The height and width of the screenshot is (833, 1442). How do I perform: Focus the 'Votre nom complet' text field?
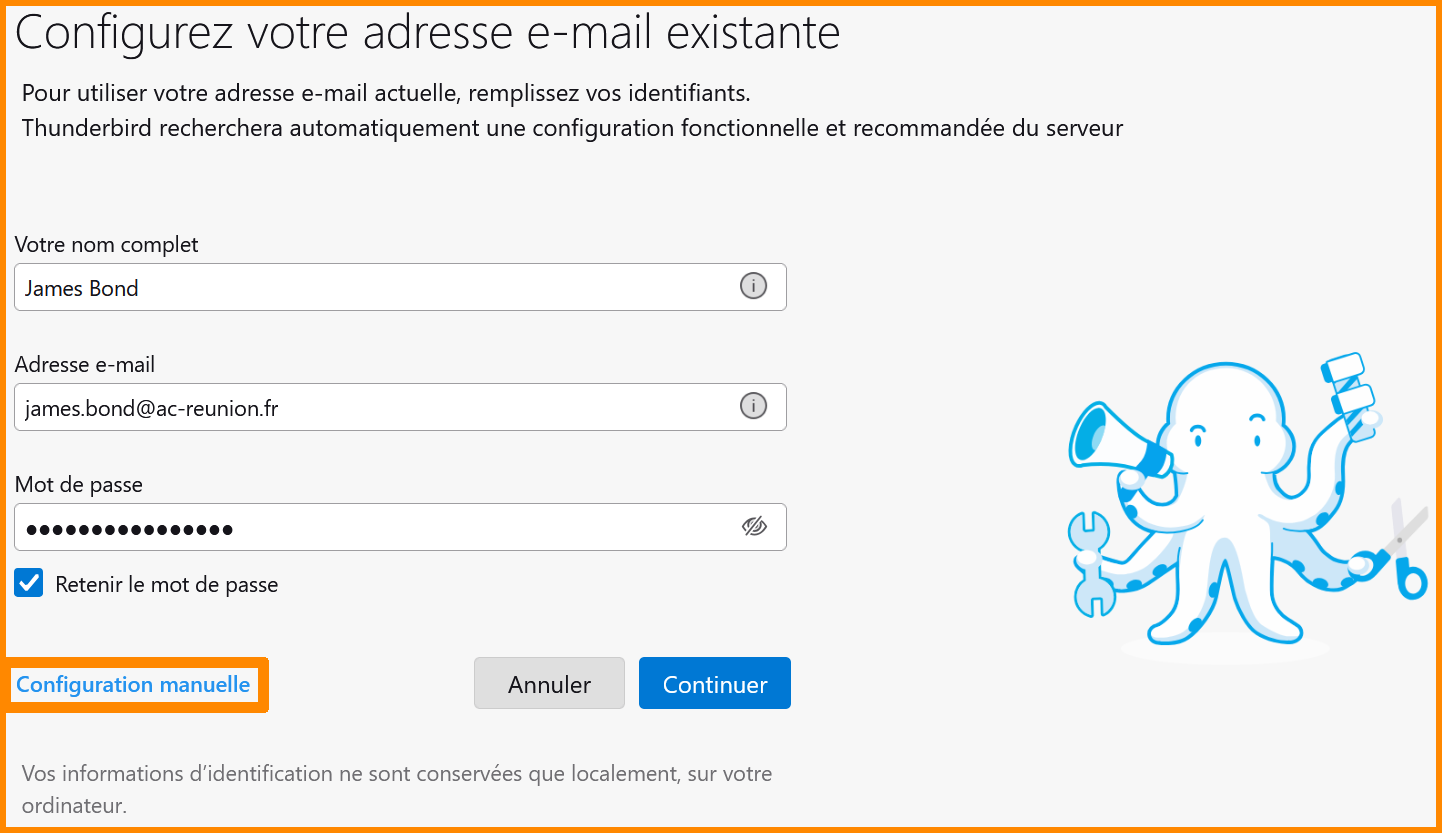pos(370,288)
